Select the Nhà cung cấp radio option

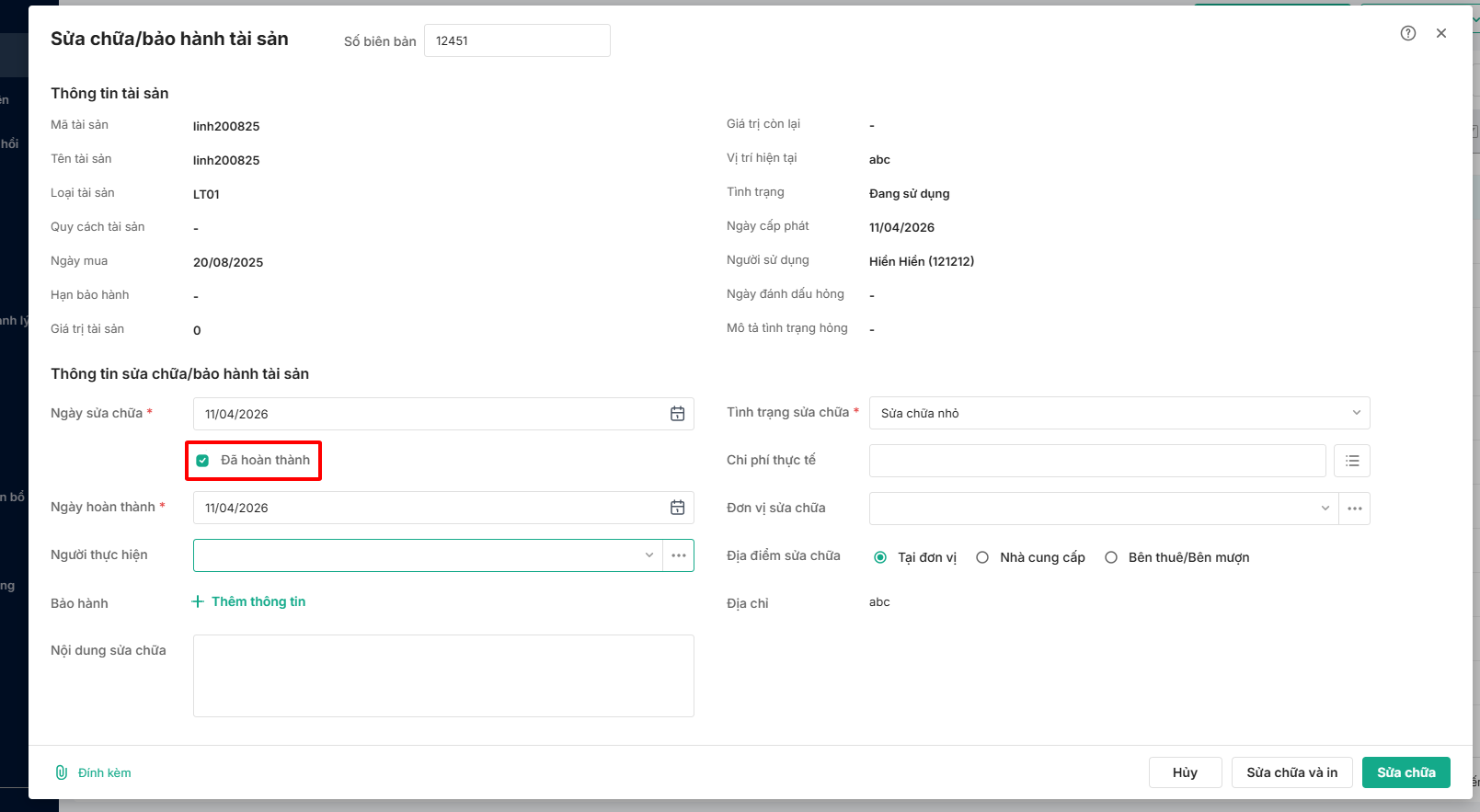982,557
